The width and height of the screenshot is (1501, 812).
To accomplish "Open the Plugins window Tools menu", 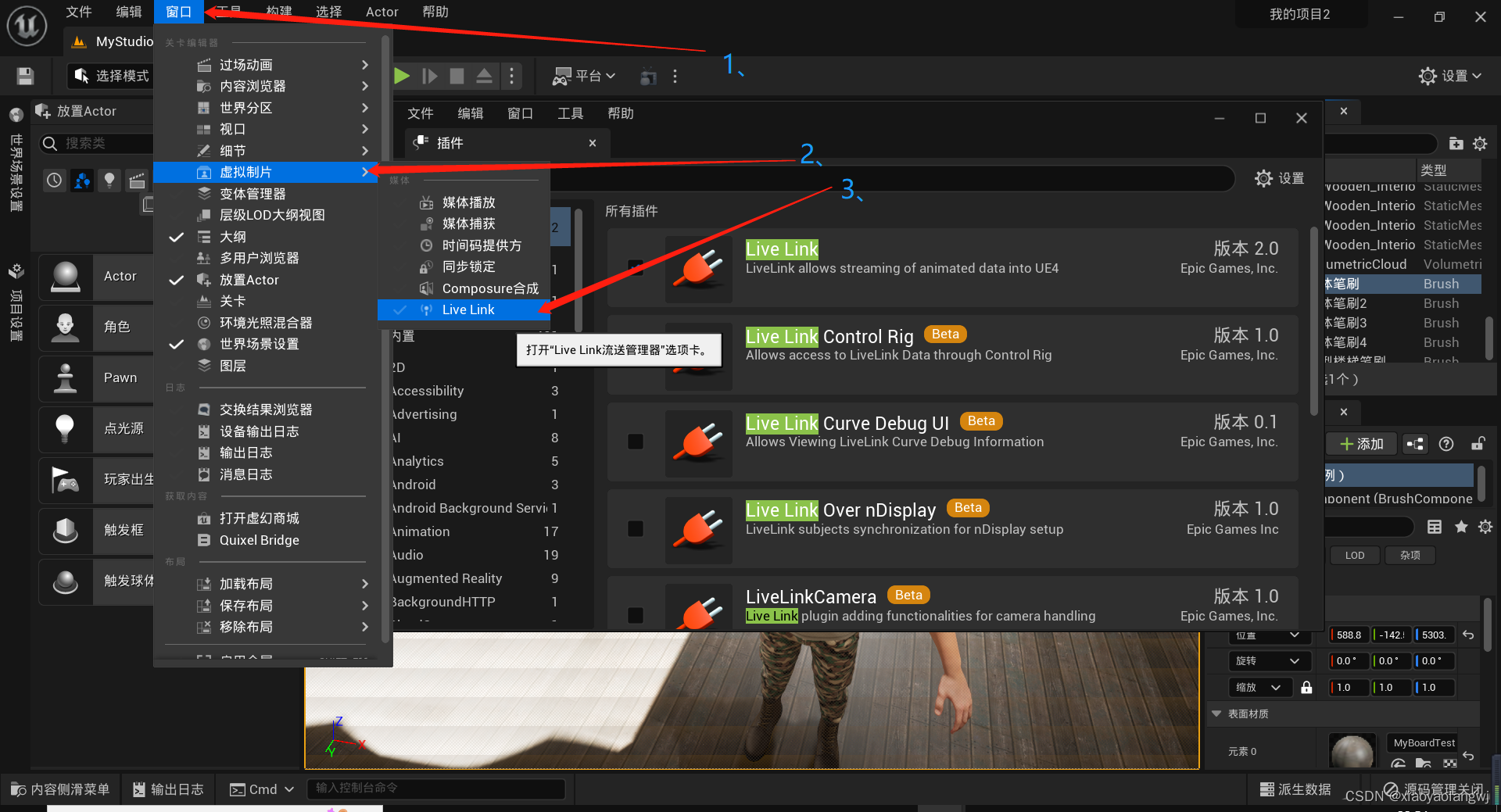I will coord(570,113).
